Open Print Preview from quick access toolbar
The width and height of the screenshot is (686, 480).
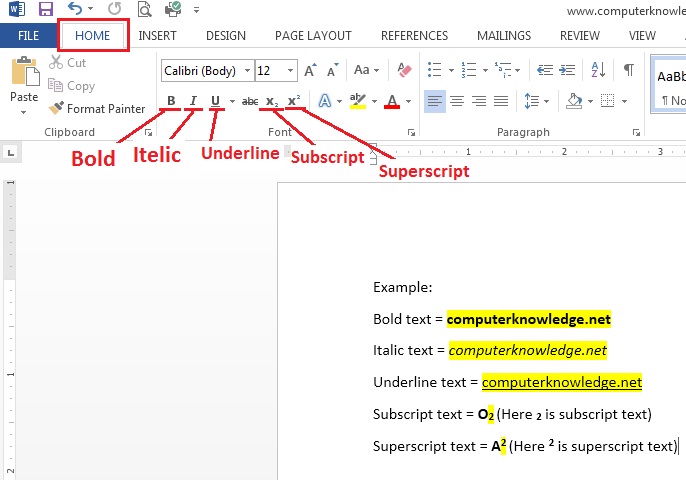(x=144, y=9)
